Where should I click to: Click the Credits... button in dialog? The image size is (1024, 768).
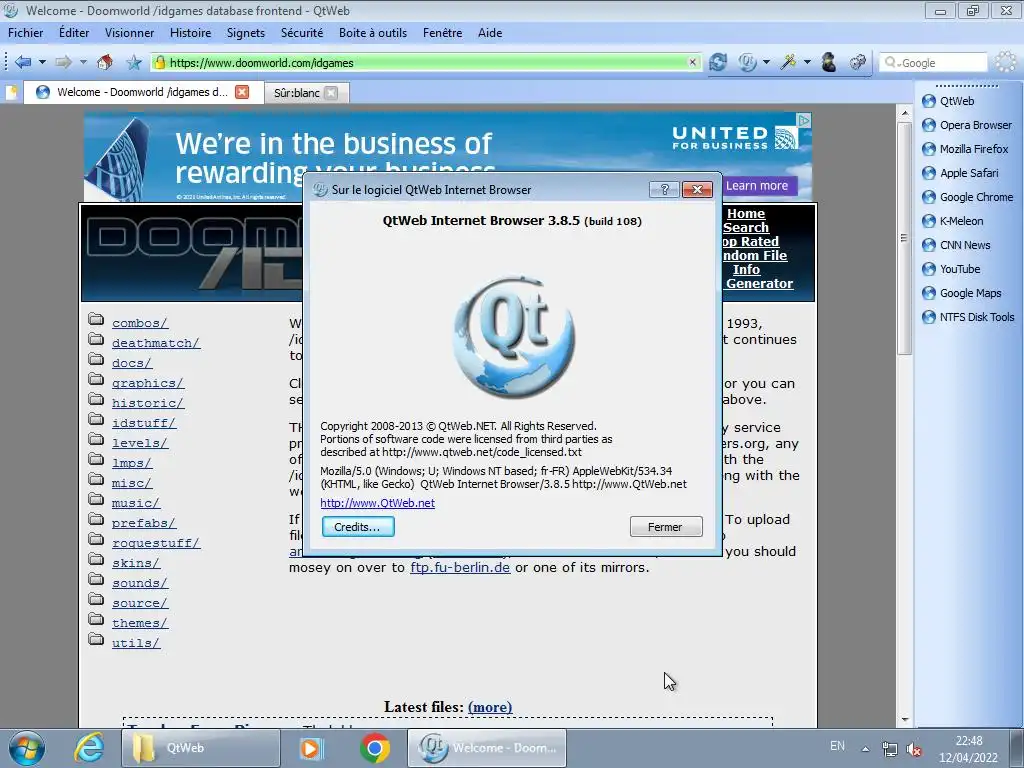[358, 526]
